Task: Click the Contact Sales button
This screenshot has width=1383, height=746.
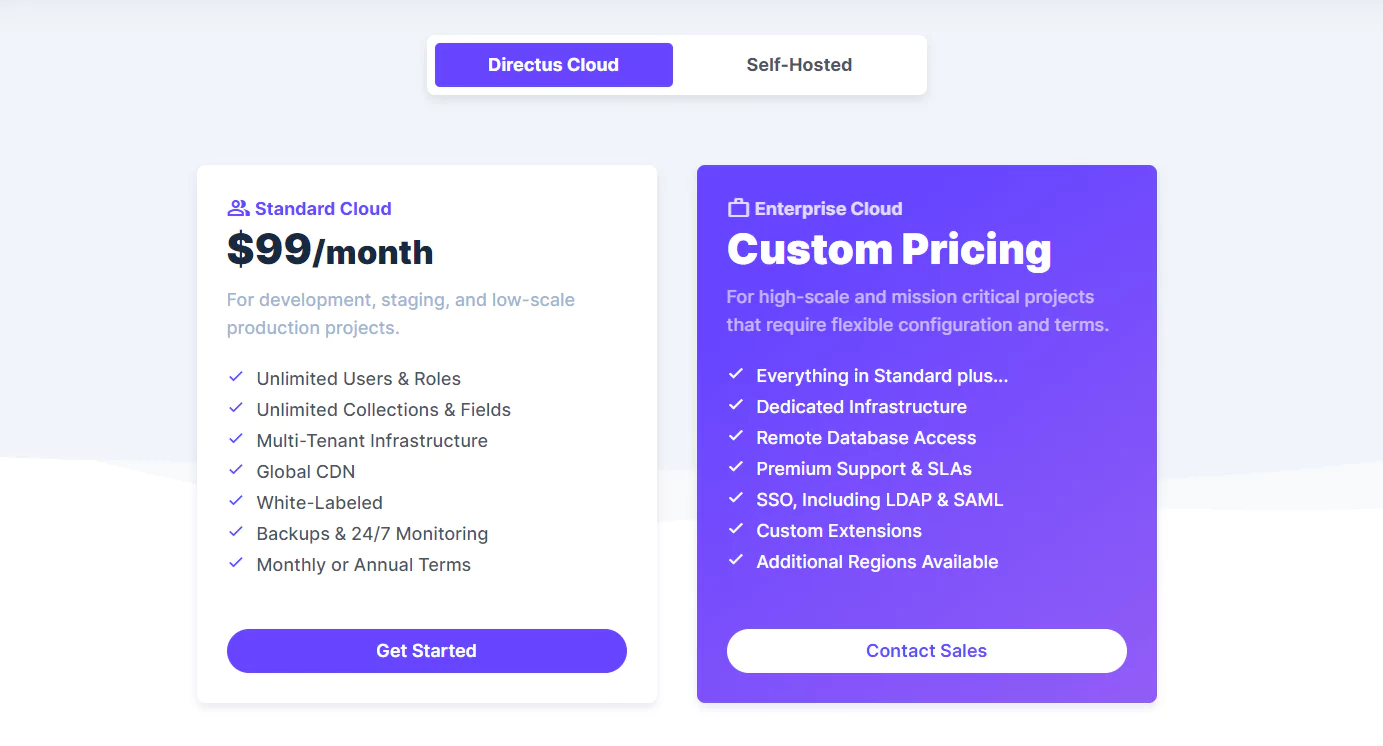Action: [x=927, y=651]
